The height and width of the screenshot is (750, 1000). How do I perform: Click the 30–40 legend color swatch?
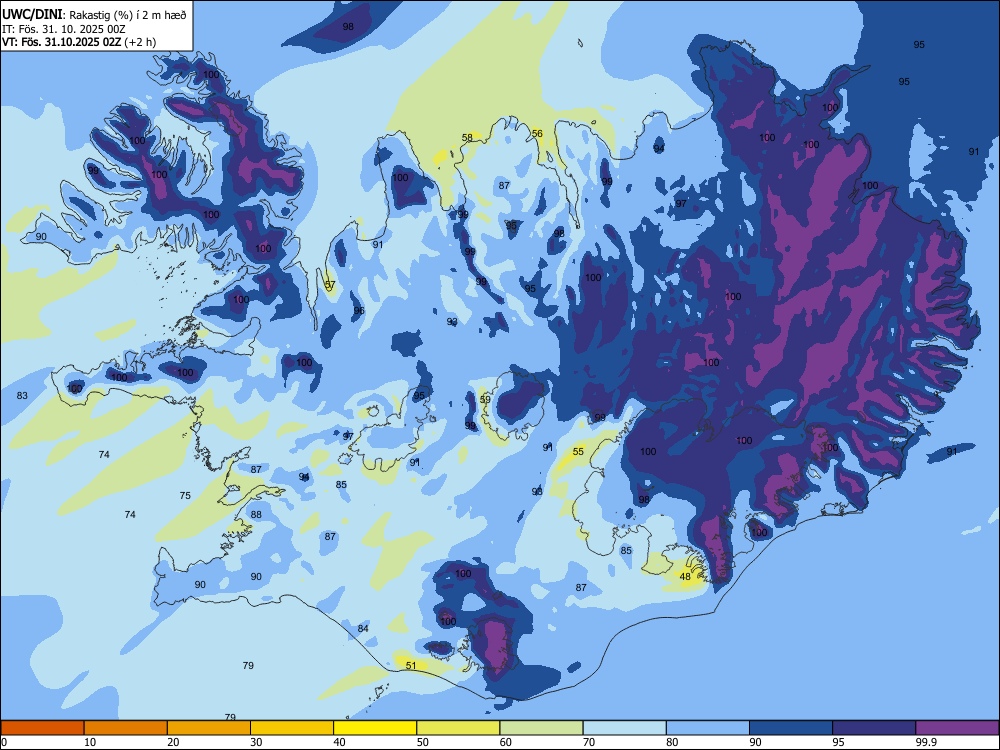[x=292, y=728]
